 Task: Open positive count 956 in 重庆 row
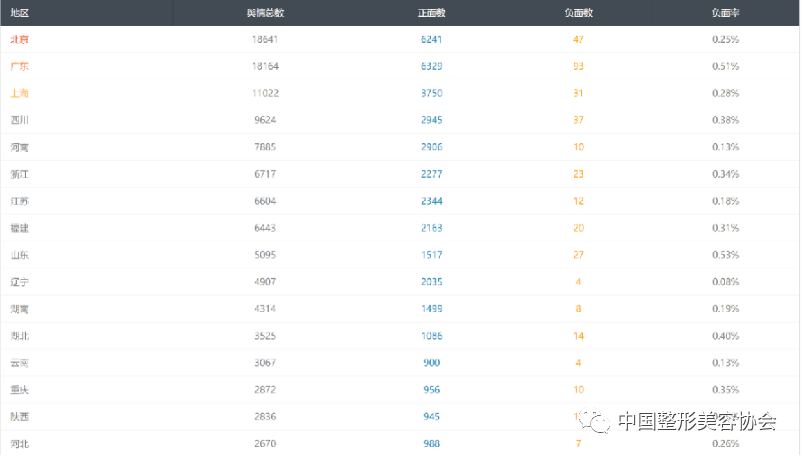(431, 390)
